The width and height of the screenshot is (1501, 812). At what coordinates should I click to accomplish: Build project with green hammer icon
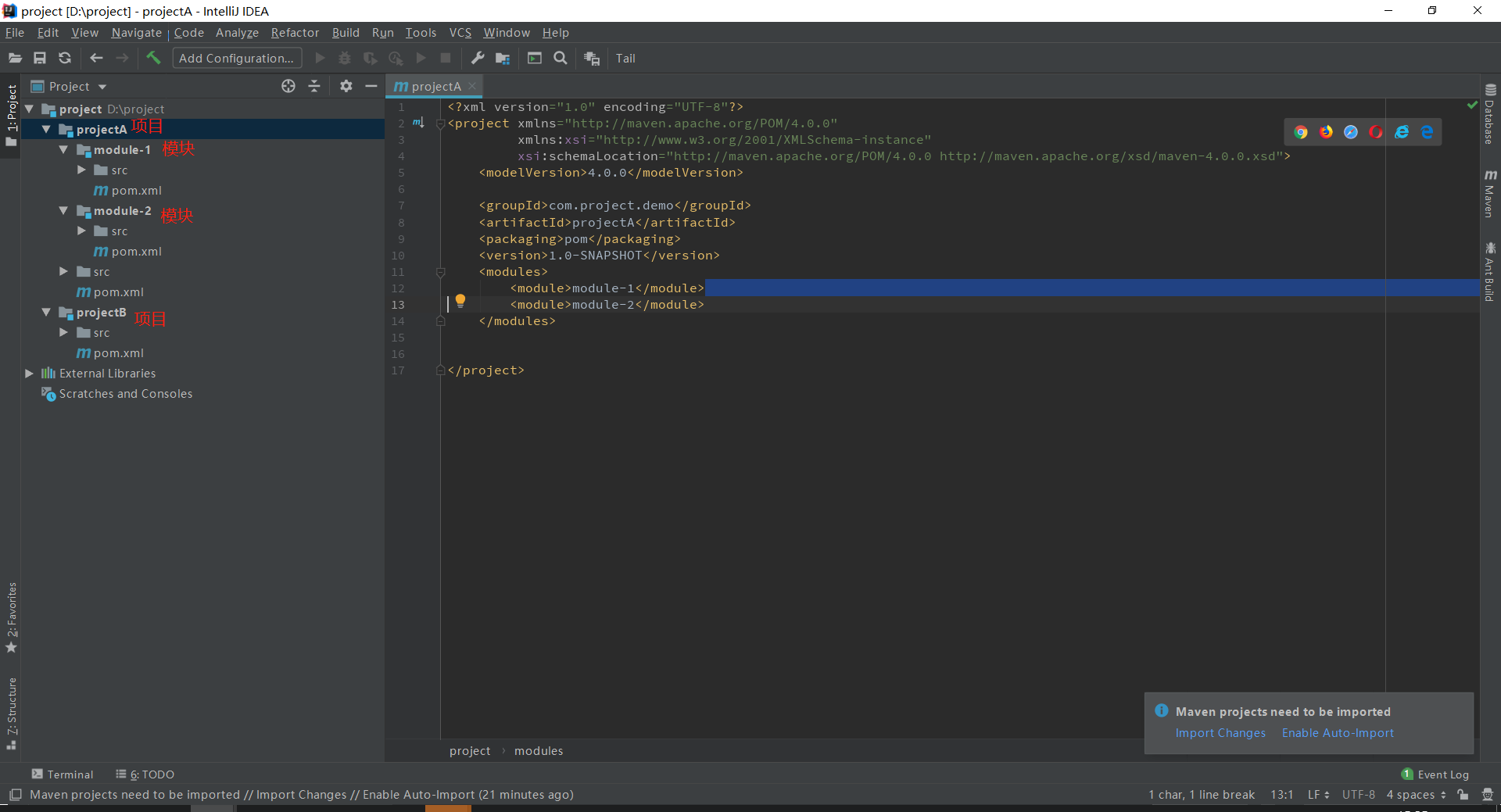pyautogui.click(x=153, y=58)
